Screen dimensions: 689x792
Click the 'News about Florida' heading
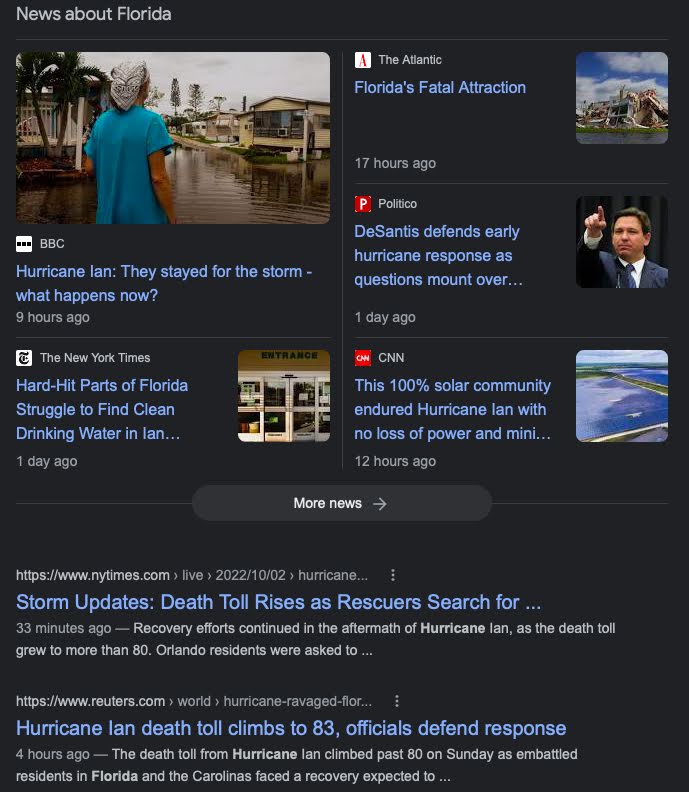pos(93,14)
